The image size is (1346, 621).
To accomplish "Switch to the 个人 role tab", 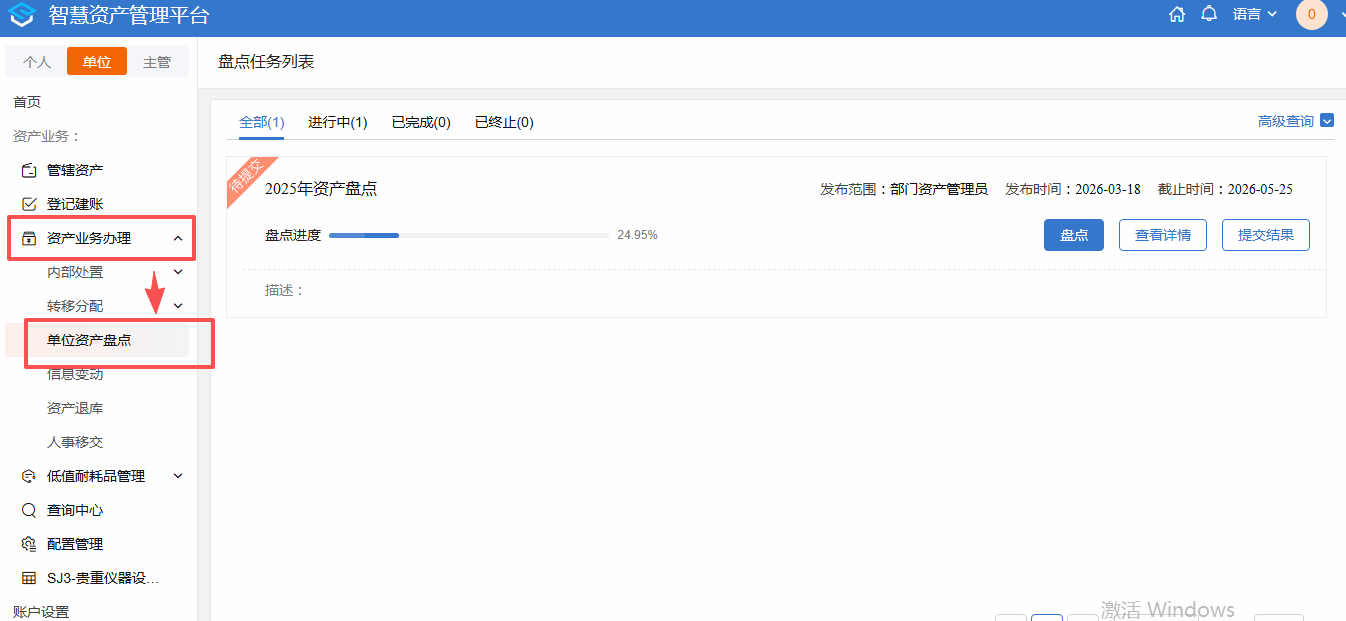I will [37, 62].
